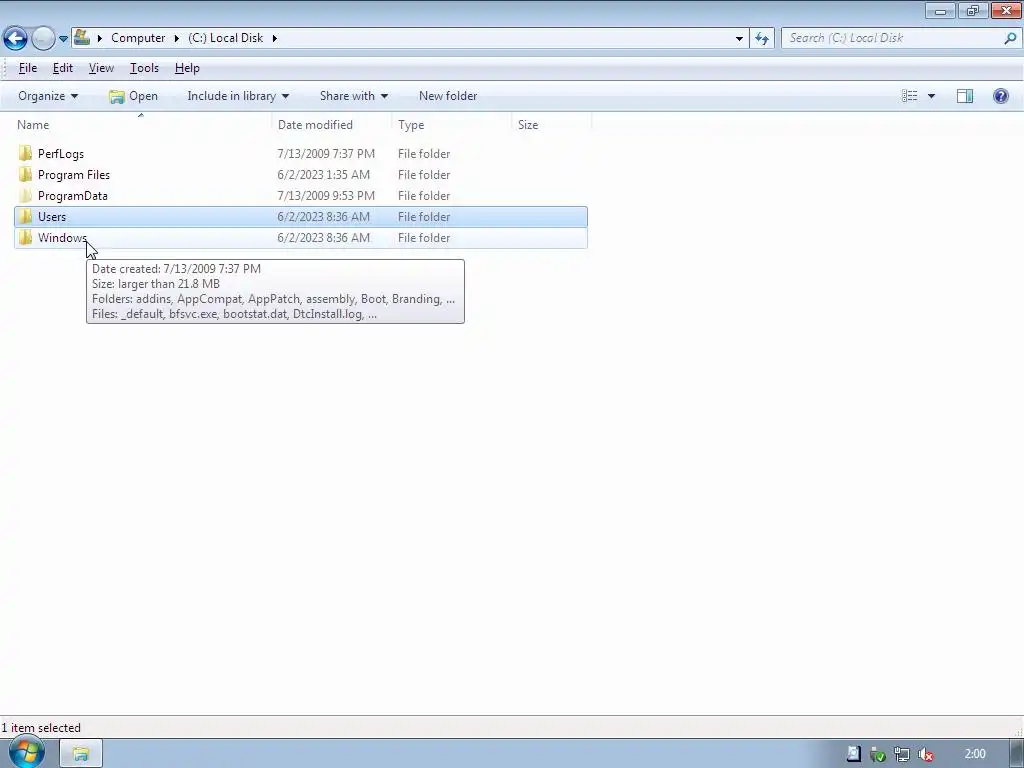Change your view icon button
Screen dimensions: 1024x768
[x=909, y=96]
